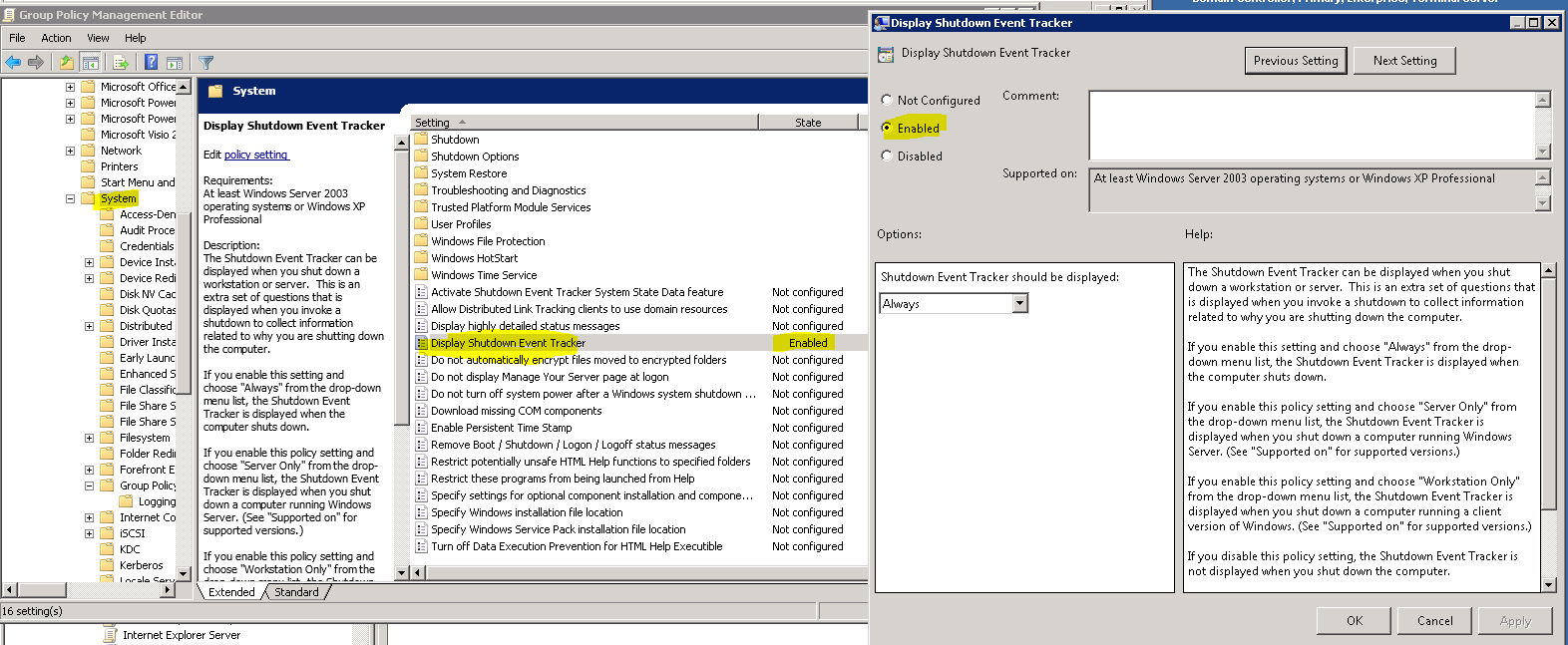Image resolution: width=1568 pixels, height=645 pixels.
Task: Click the User Profiles folder icon
Action: tap(421, 224)
